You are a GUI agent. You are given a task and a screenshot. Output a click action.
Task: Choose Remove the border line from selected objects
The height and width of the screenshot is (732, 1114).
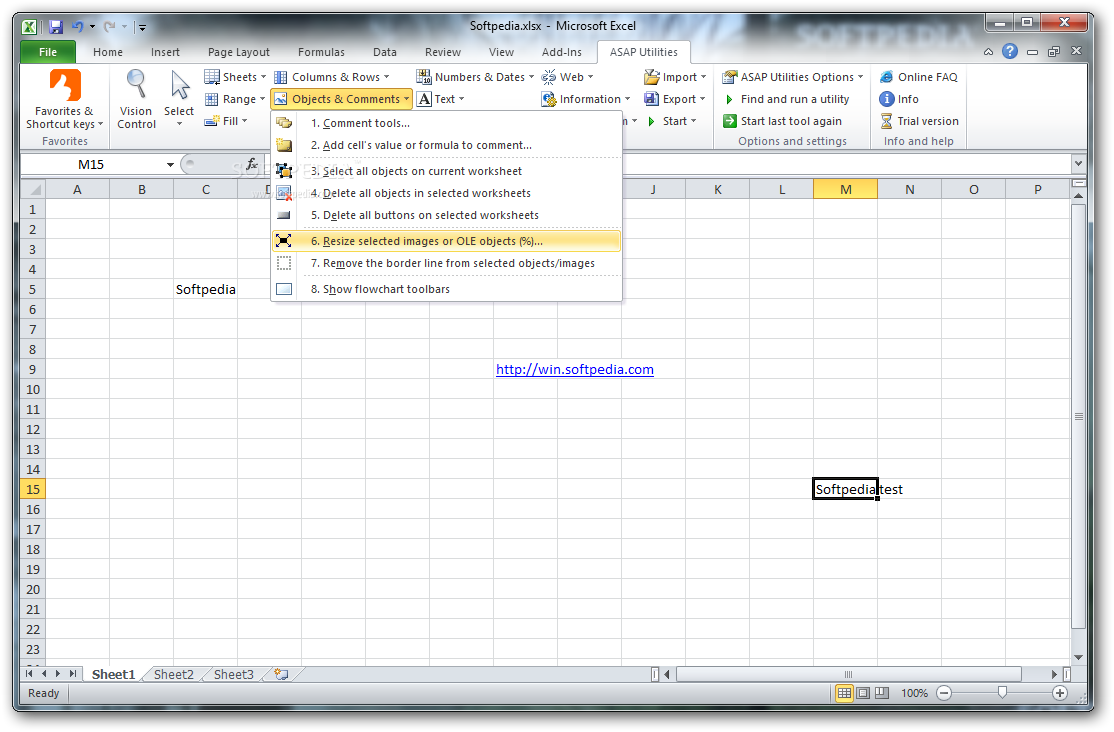[x=446, y=263]
